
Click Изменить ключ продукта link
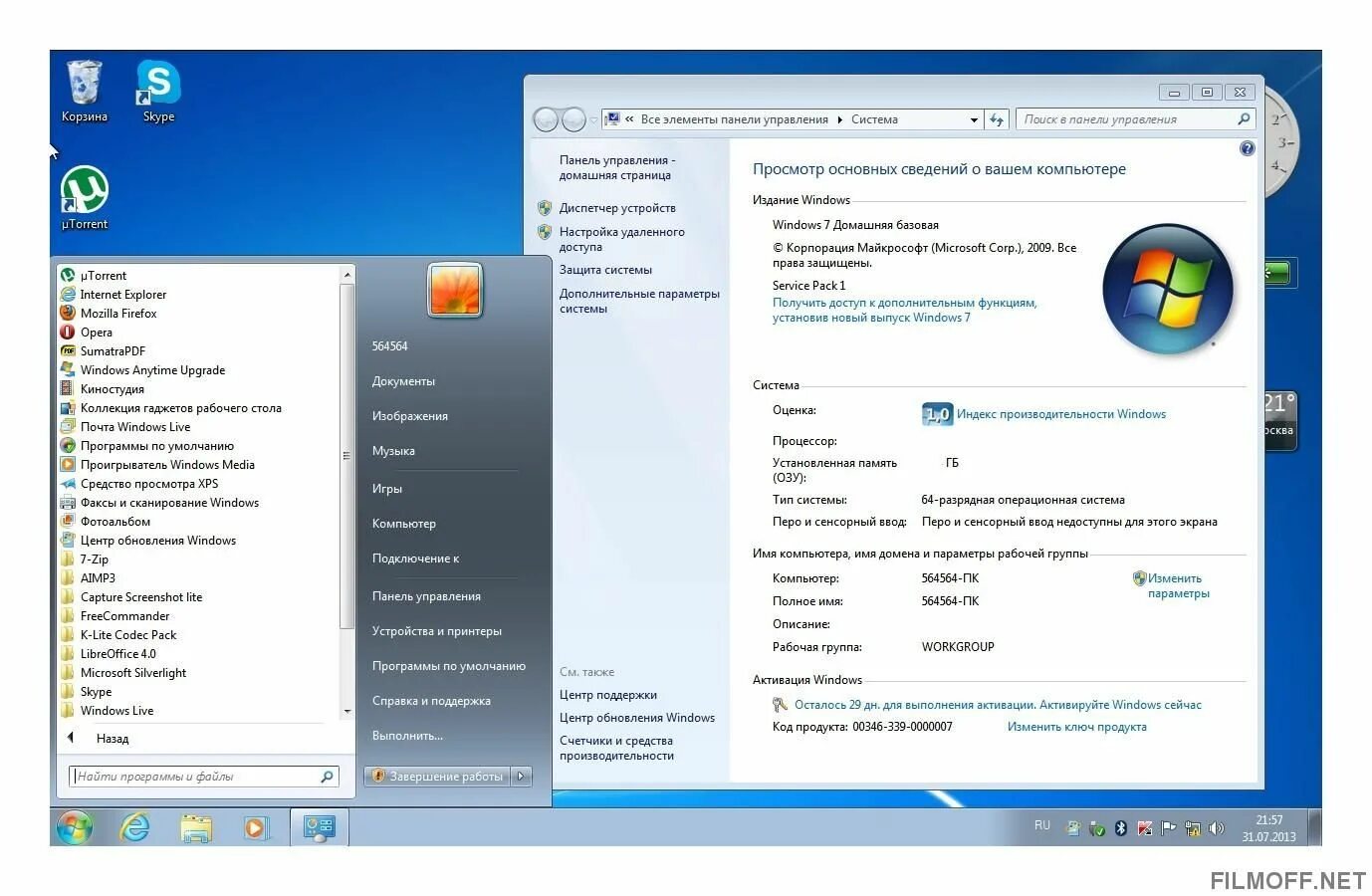(x=1076, y=727)
